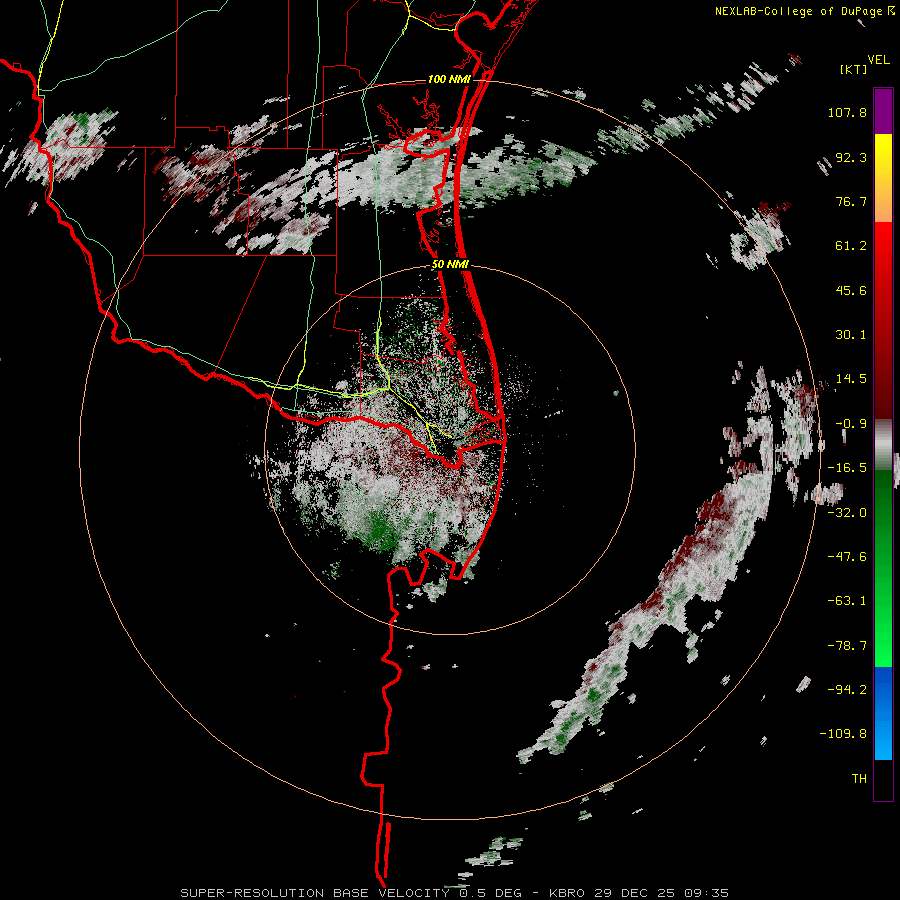
Task: Select the 107.8 legend value
Action: (847, 112)
